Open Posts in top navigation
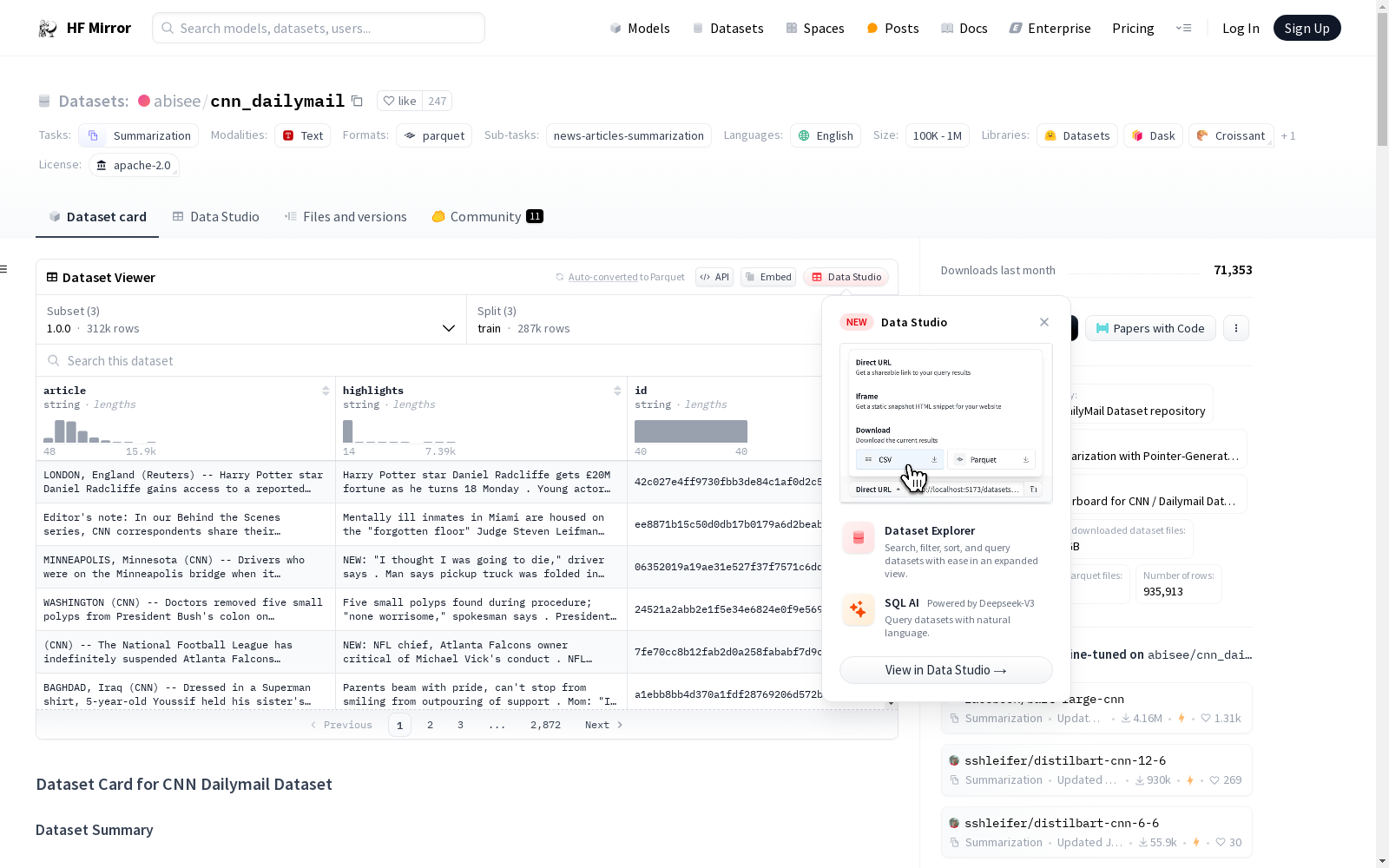The height and width of the screenshot is (868, 1389). point(892,28)
